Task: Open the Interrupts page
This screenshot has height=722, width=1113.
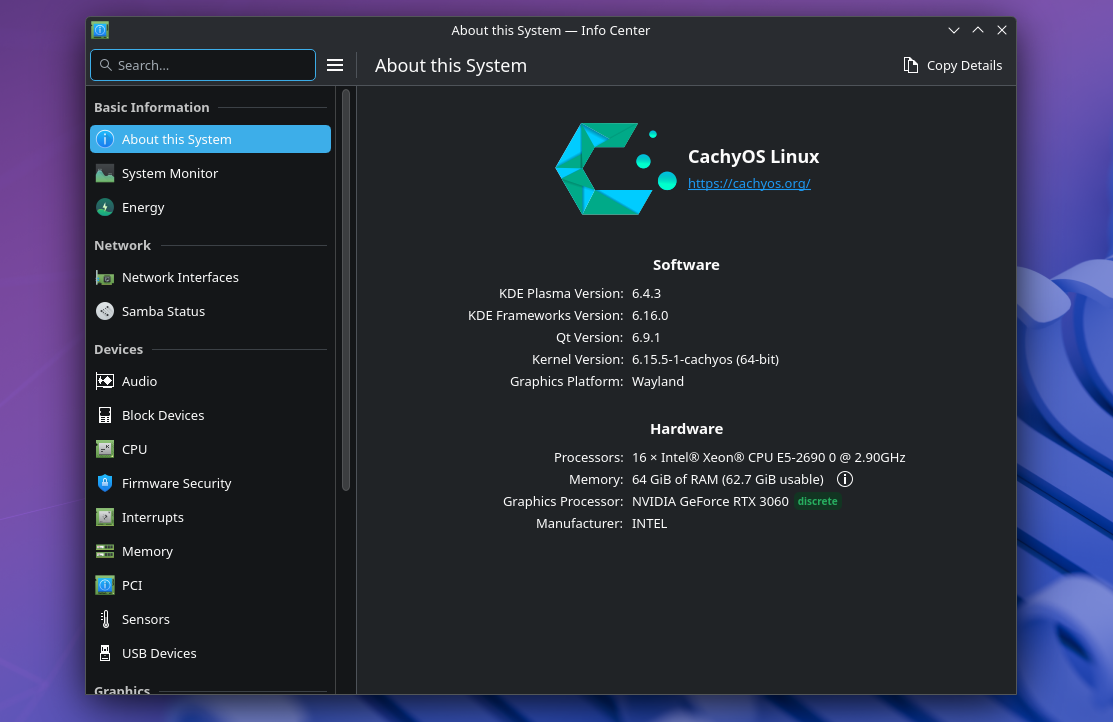Action: pyautogui.click(x=153, y=518)
